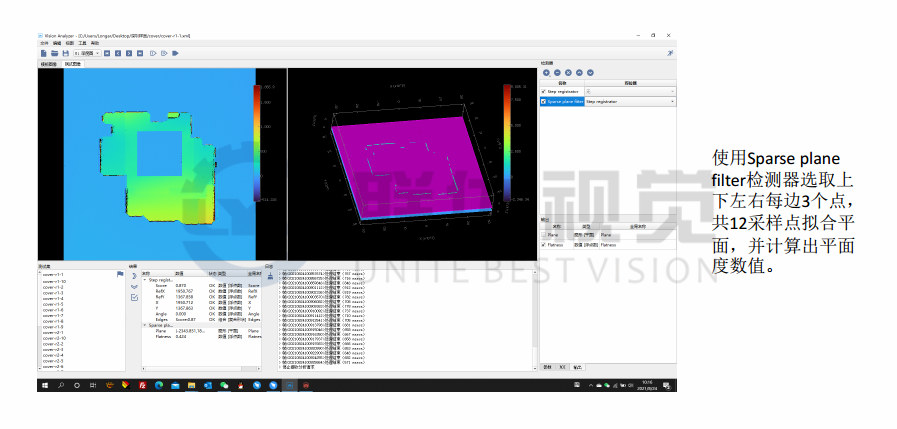Click the checklist icon beside results table
This screenshot has width=897, height=429.
tap(135, 297)
